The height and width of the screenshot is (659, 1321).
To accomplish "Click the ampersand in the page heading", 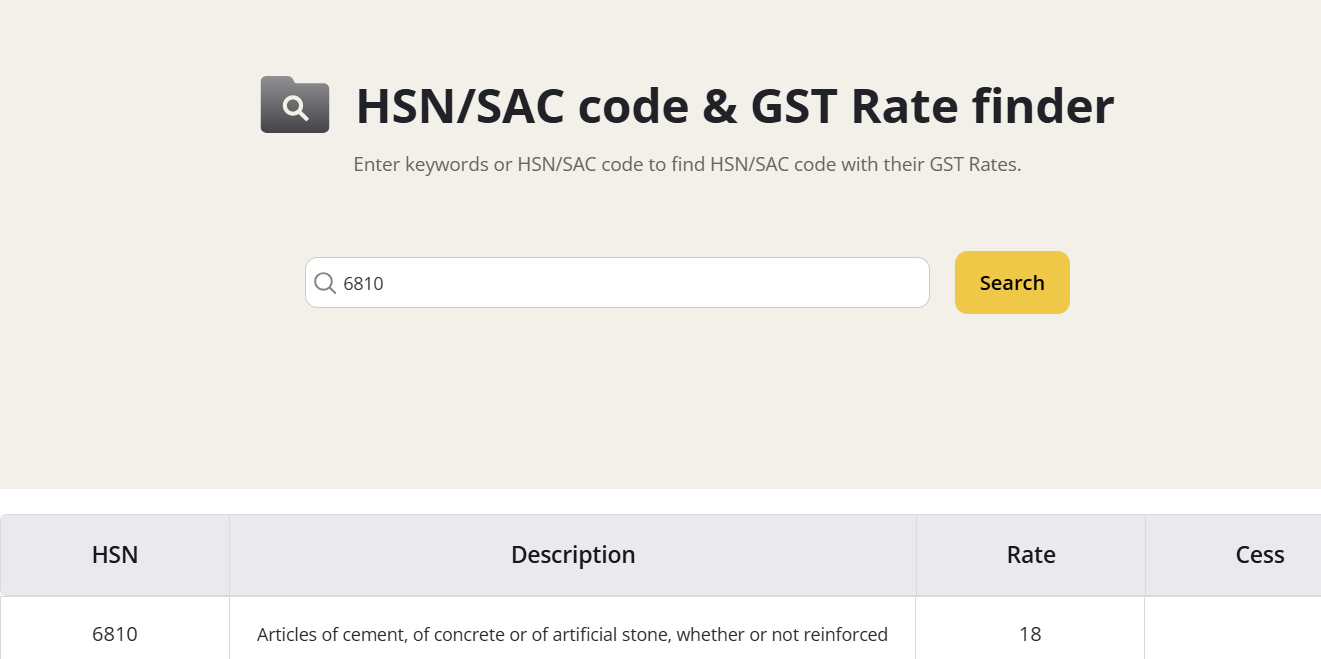I will [x=720, y=106].
